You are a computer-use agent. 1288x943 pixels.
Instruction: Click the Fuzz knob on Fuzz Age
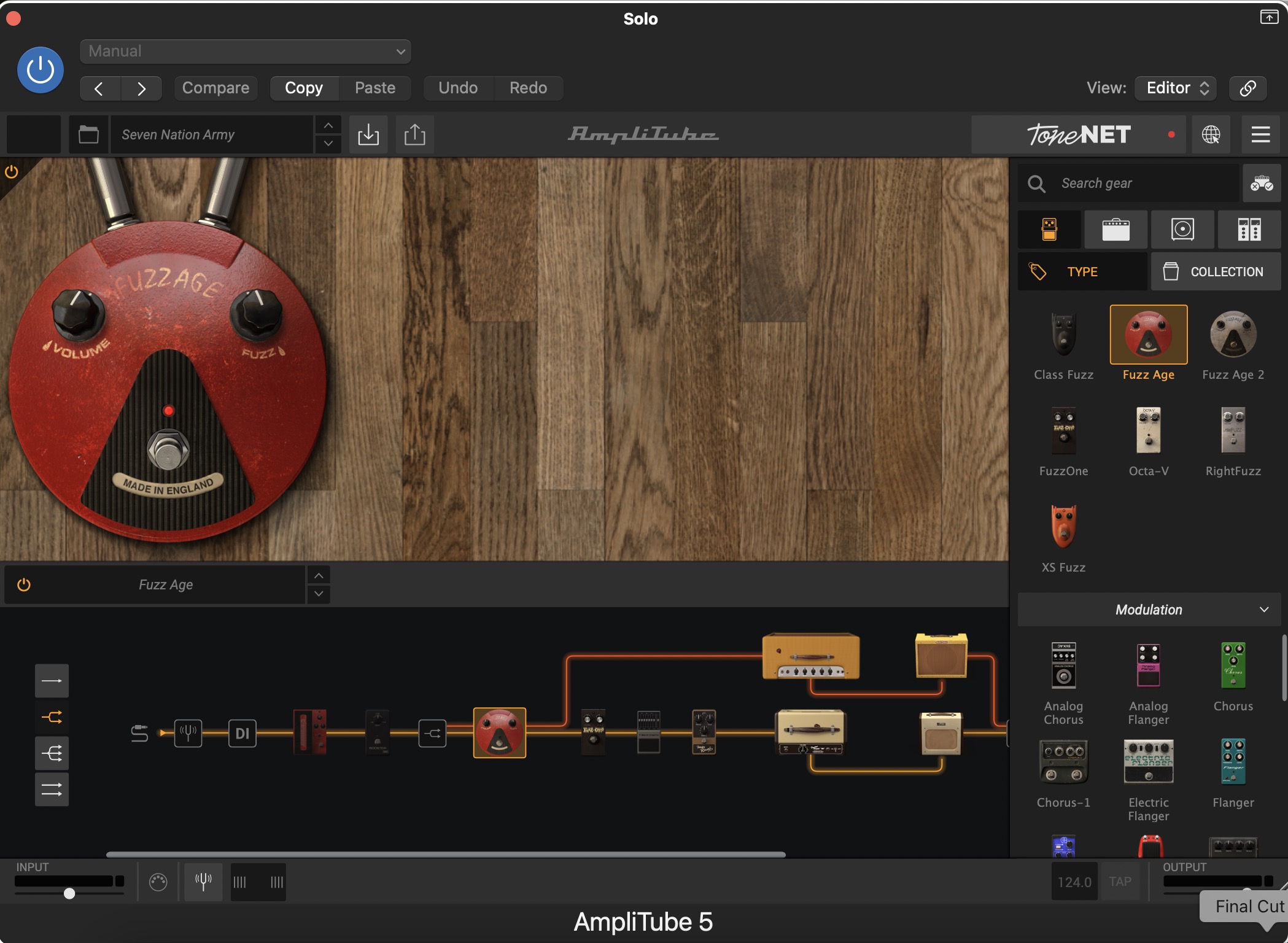pos(256,314)
